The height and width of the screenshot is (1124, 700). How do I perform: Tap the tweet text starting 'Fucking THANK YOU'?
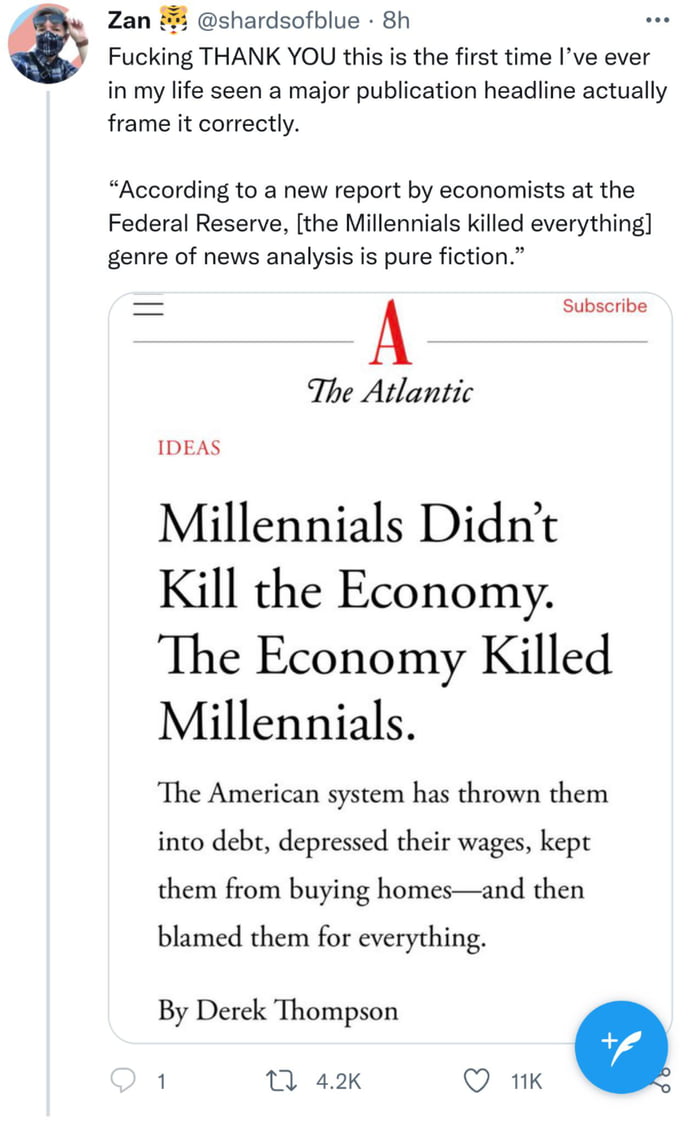[386, 91]
